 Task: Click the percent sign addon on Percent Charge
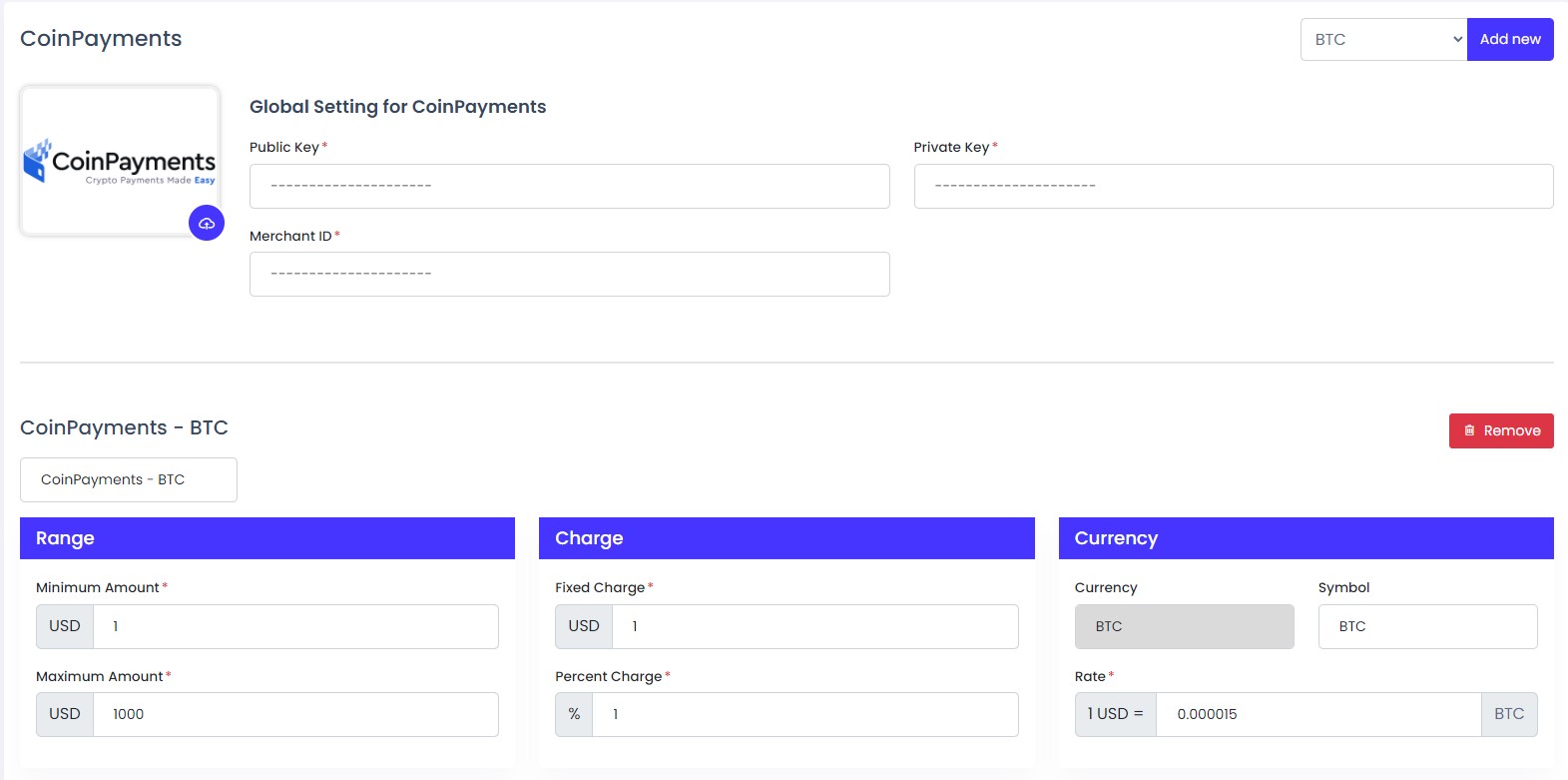coord(574,715)
